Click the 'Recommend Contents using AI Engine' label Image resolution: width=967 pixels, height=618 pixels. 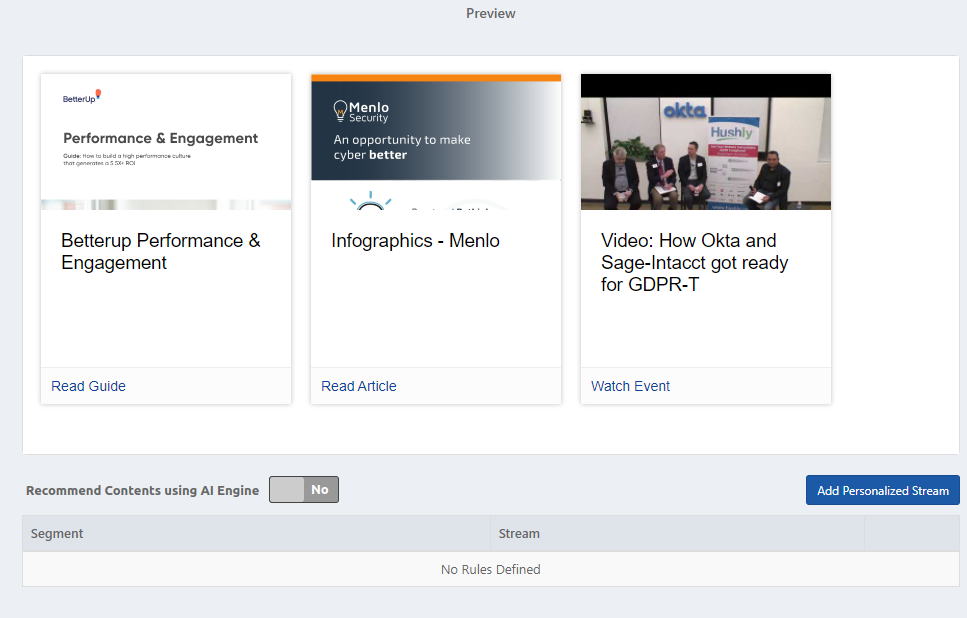coord(142,490)
